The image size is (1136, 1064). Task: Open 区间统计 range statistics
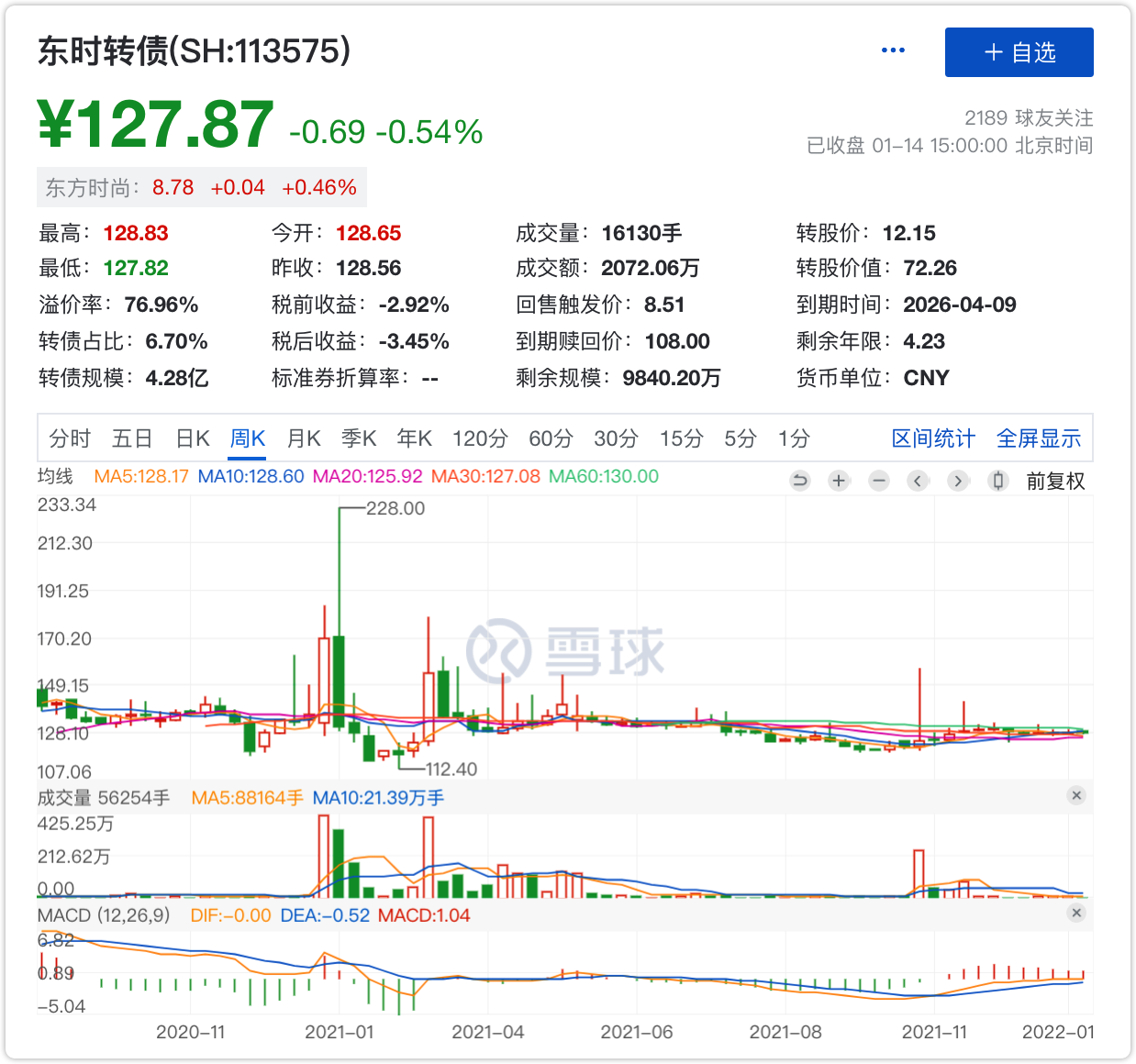pyautogui.click(x=933, y=438)
